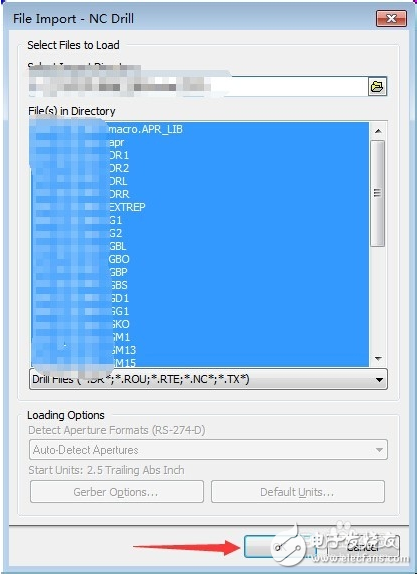Image resolution: width=418 pixels, height=575 pixels.
Task: Close the File Import - NC Drill dialog
Action: [391, 19]
